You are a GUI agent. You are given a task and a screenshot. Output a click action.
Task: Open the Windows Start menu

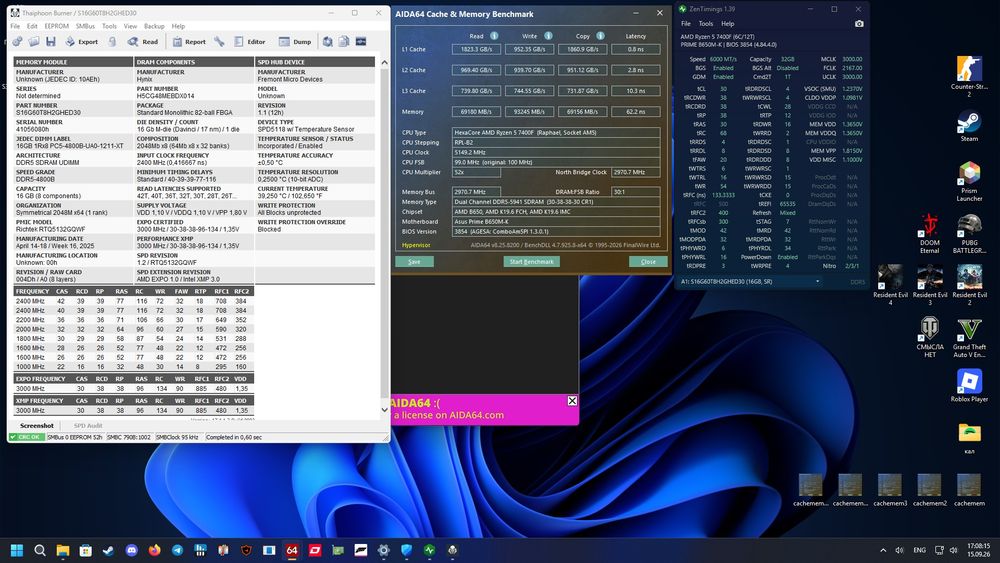point(17,550)
